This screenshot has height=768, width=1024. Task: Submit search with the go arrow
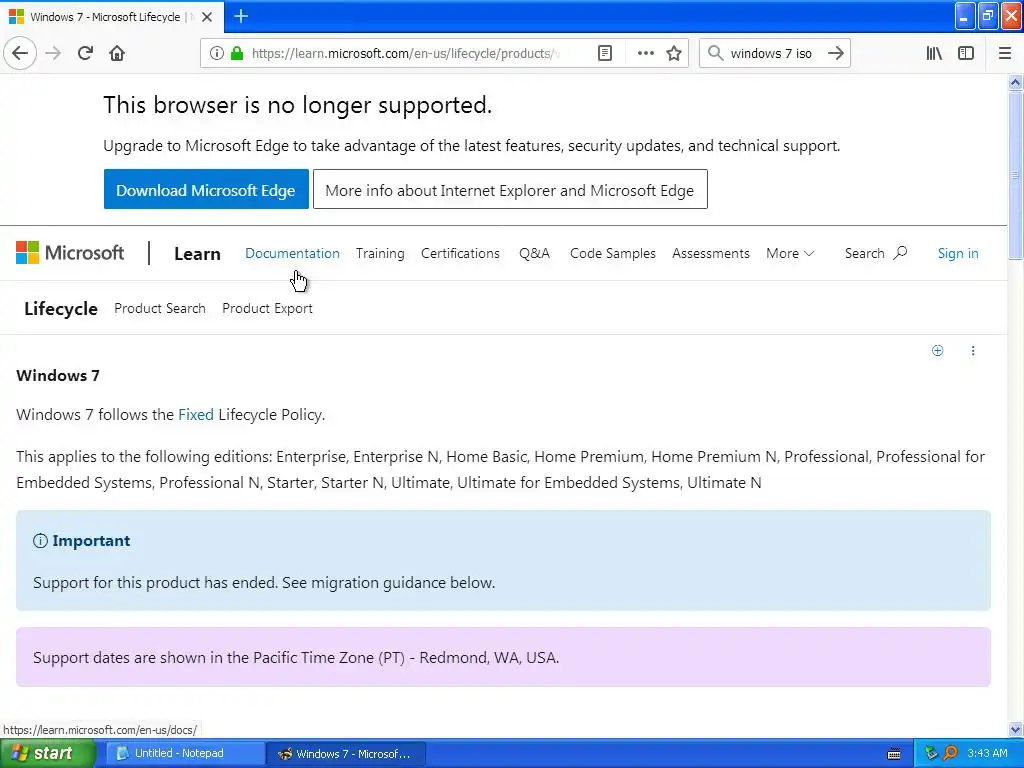tap(836, 53)
